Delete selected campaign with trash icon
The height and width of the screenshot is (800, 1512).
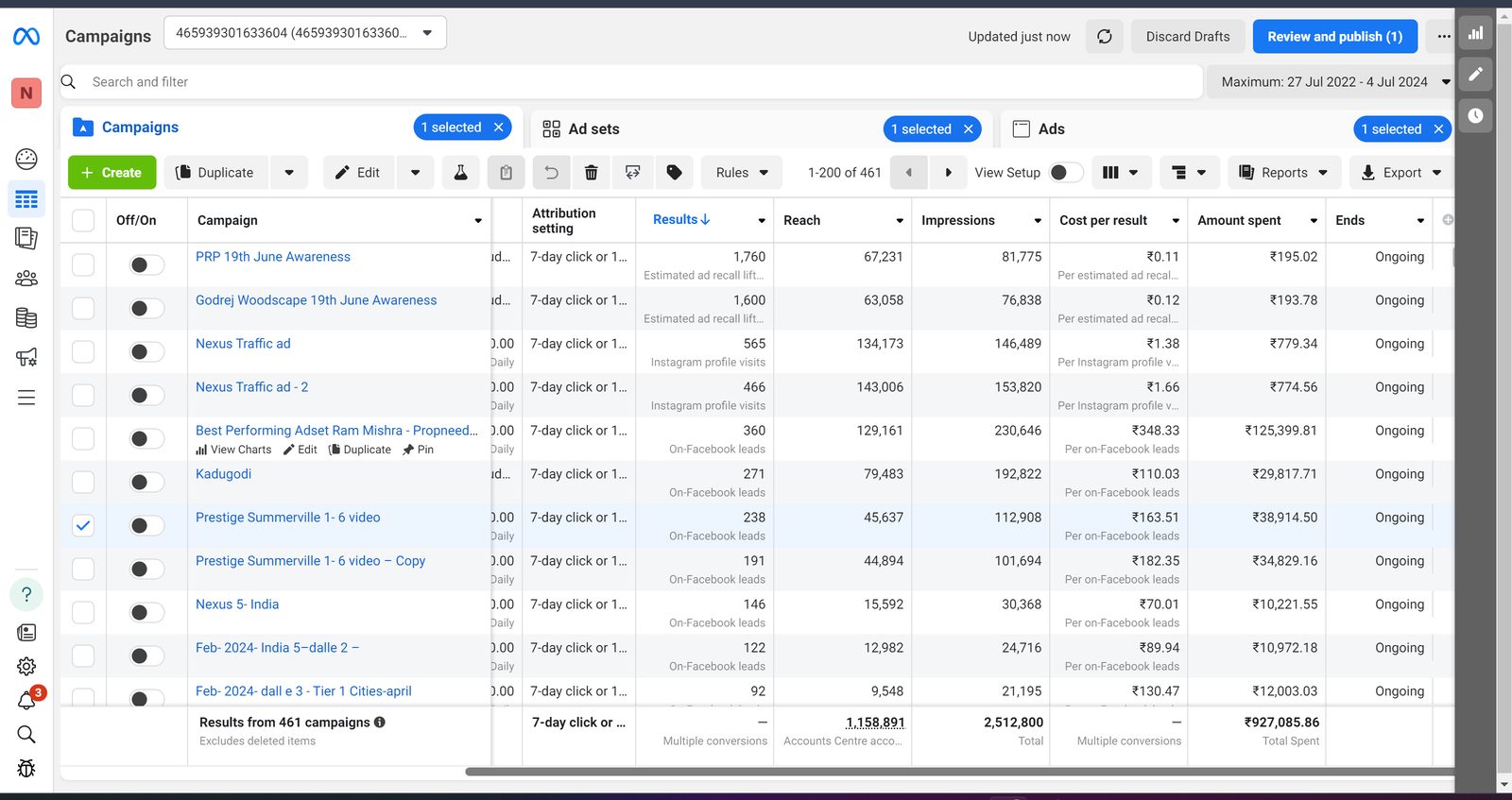point(591,173)
